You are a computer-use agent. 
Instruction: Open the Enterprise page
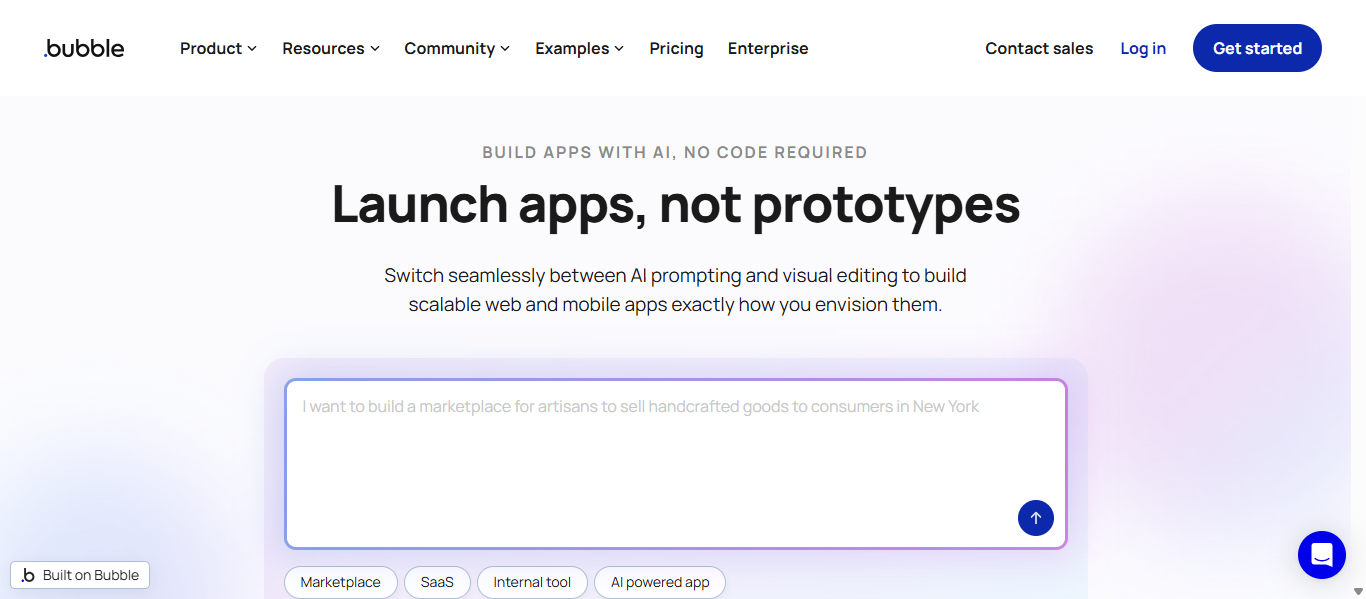[768, 48]
